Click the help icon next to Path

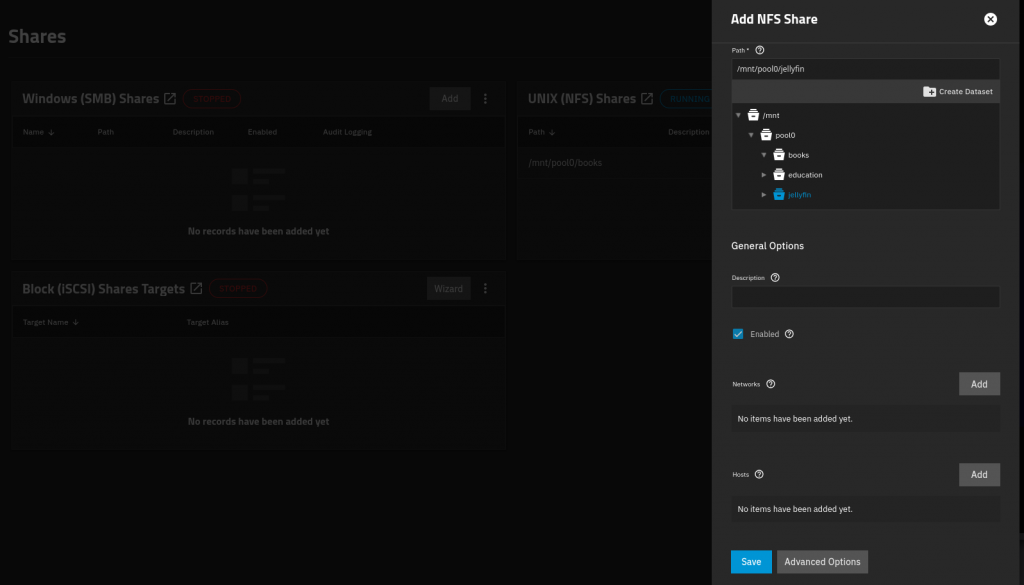point(759,49)
